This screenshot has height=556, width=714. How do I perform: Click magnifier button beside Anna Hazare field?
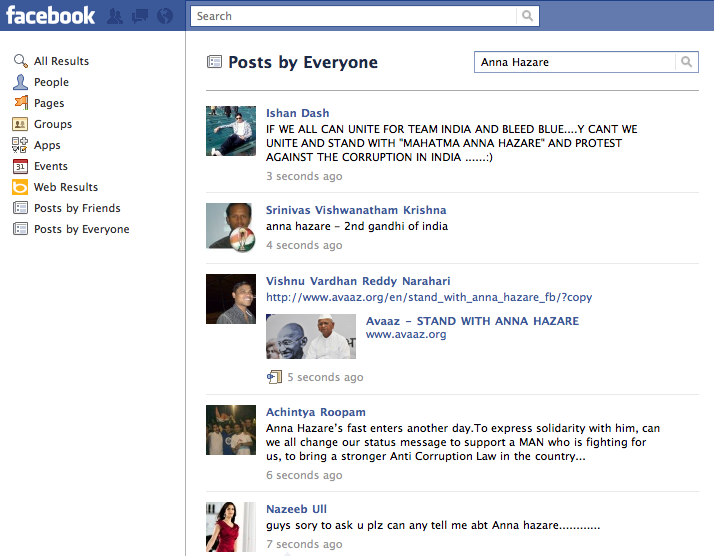(686, 61)
